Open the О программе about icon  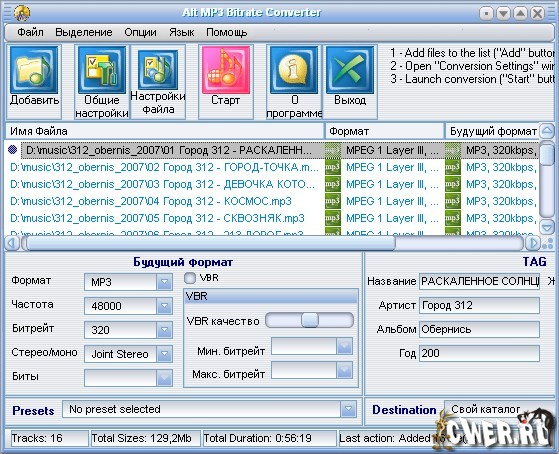pos(294,70)
